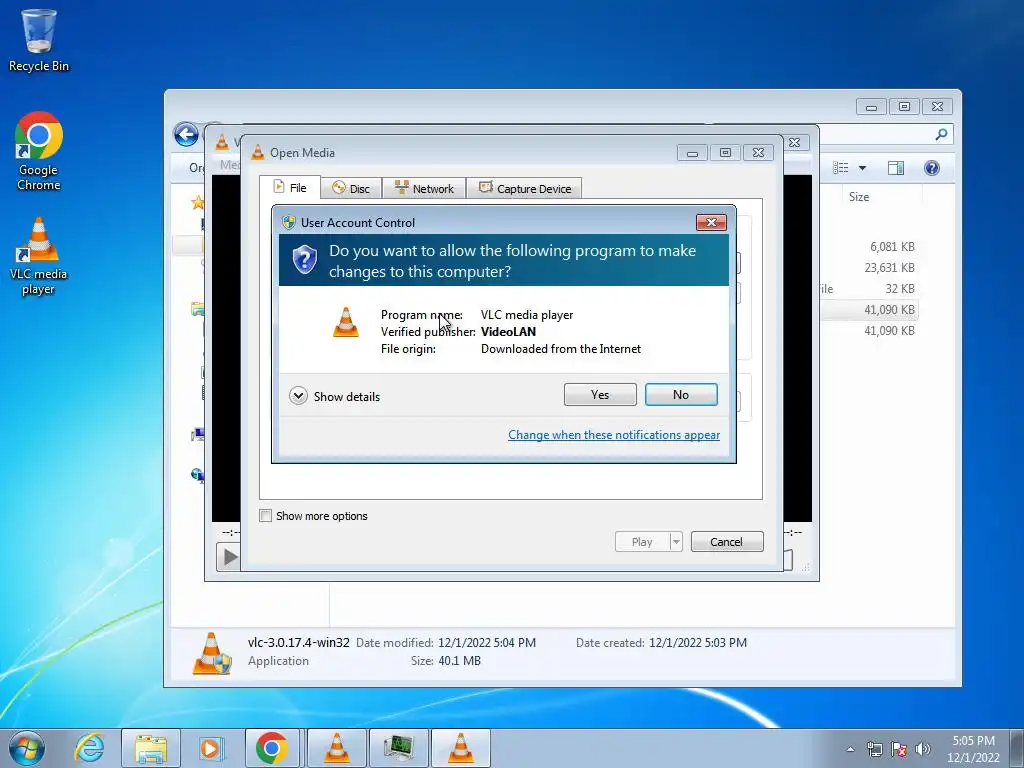
Task: Click Cancel in the Open Media dialog
Action: point(727,541)
